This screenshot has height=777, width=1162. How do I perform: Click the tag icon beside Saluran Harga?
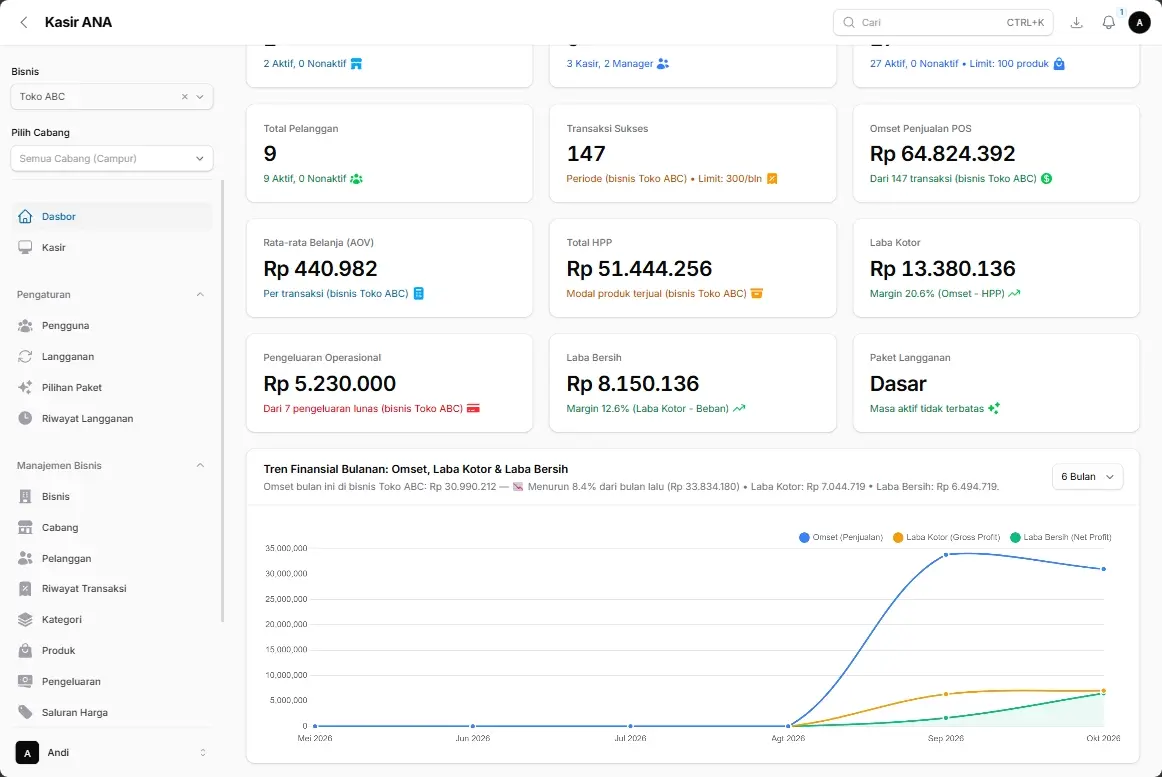coord(25,712)
